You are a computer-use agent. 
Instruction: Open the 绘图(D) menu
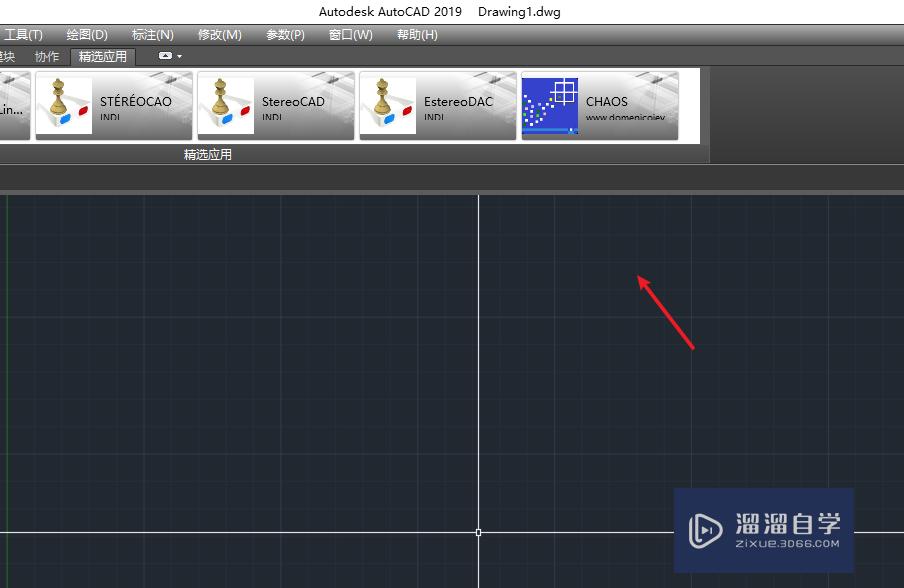tap(87, 35)
